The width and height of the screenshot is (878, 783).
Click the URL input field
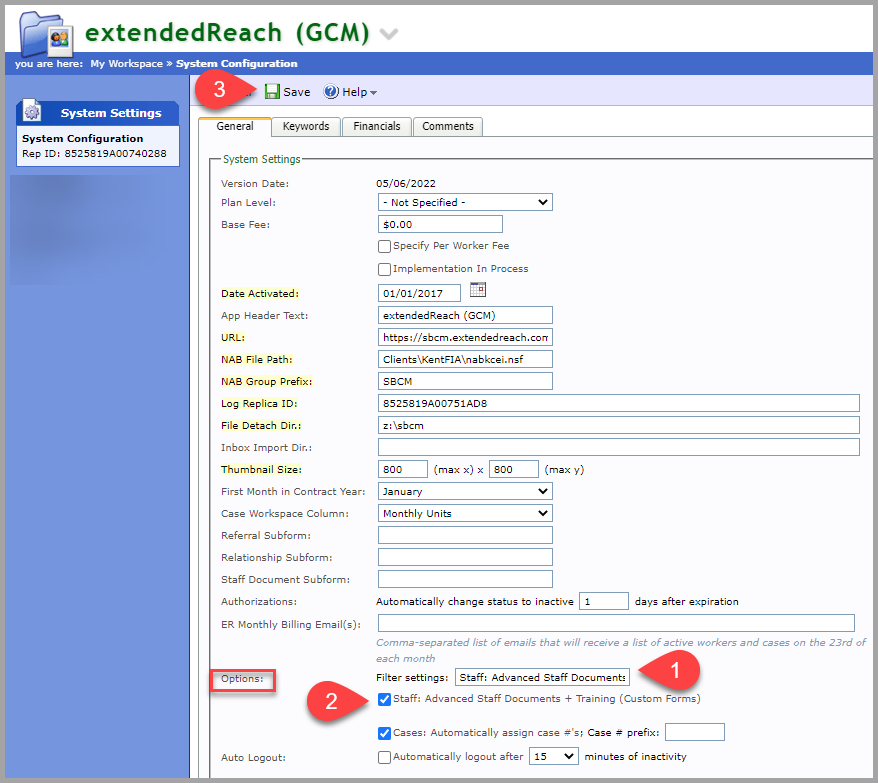tap(465, 337)
